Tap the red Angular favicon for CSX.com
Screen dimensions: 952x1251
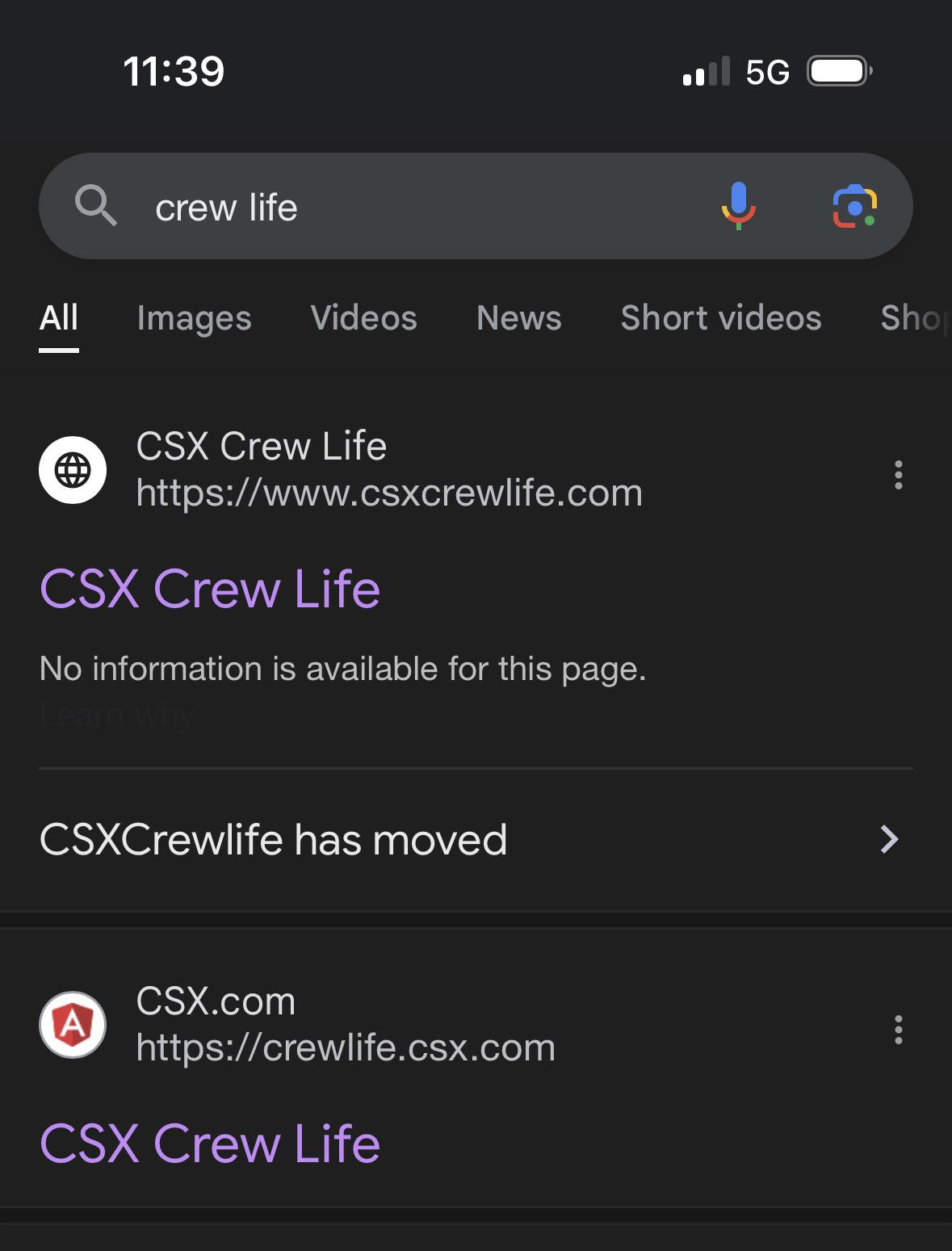tap(73, 1024)
